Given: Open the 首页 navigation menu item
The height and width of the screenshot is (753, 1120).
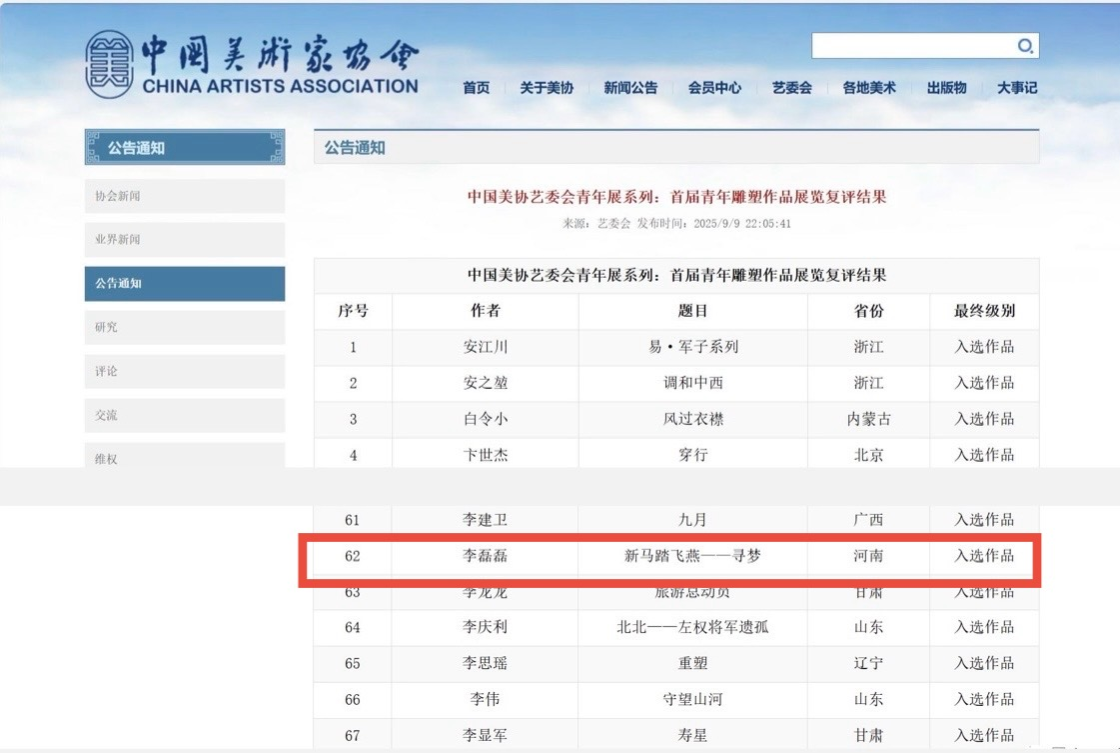Looking at the screenshot, I should [x=476, y=88].
